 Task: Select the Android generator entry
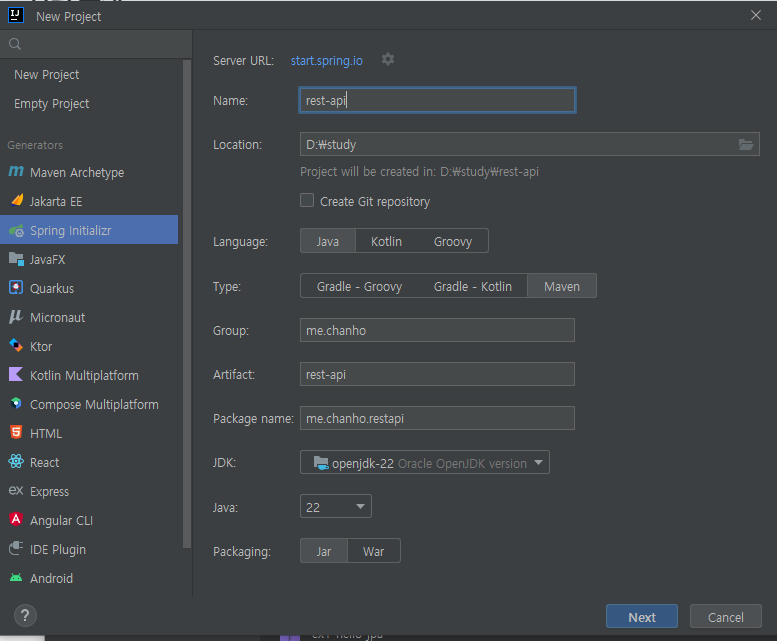(x=89, y=579)
